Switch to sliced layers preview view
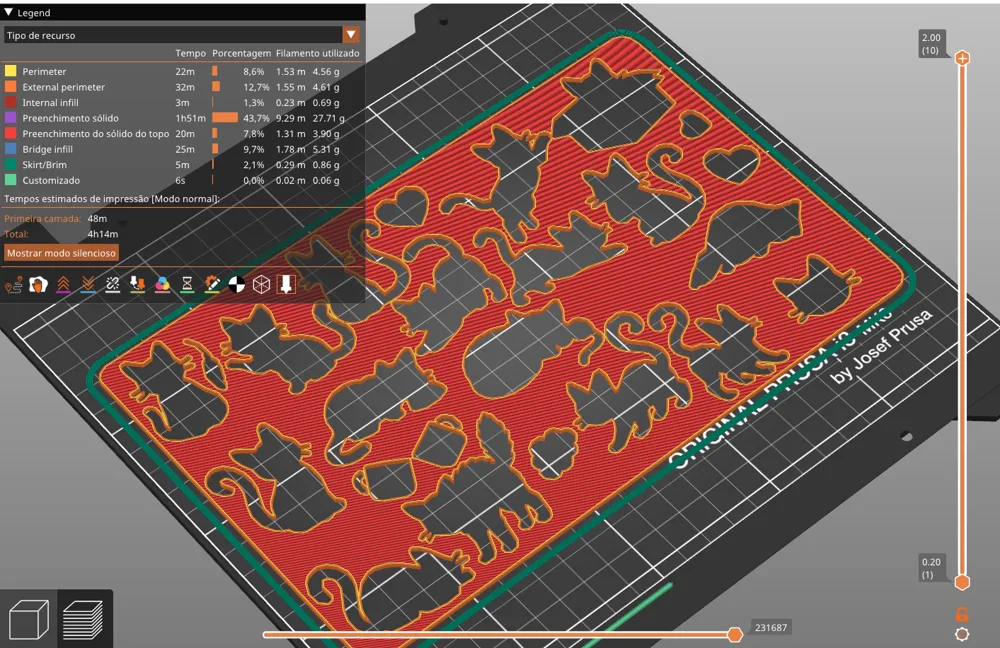This screenshot has height=648, width=1000. coord(84,619)
